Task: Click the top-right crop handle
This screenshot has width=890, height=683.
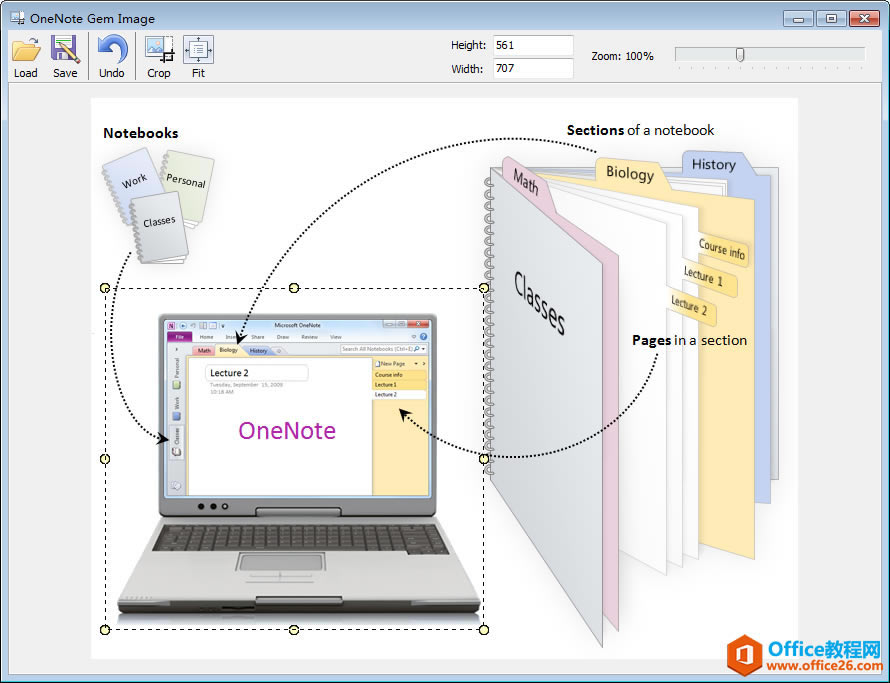Action: (484, 288)
